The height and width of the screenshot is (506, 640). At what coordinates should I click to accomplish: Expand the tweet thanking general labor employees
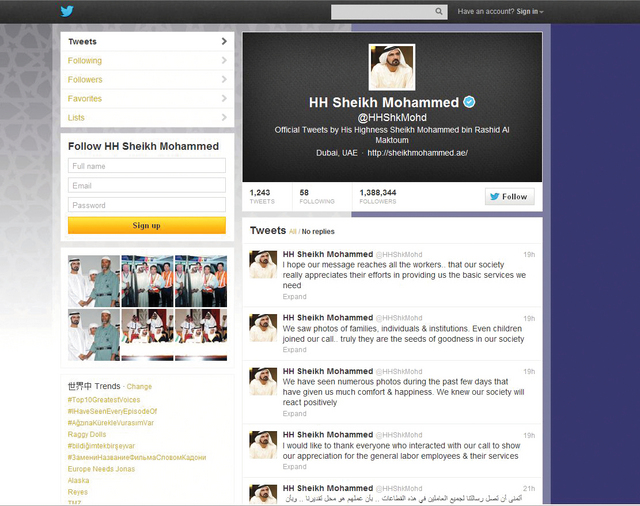294,466
